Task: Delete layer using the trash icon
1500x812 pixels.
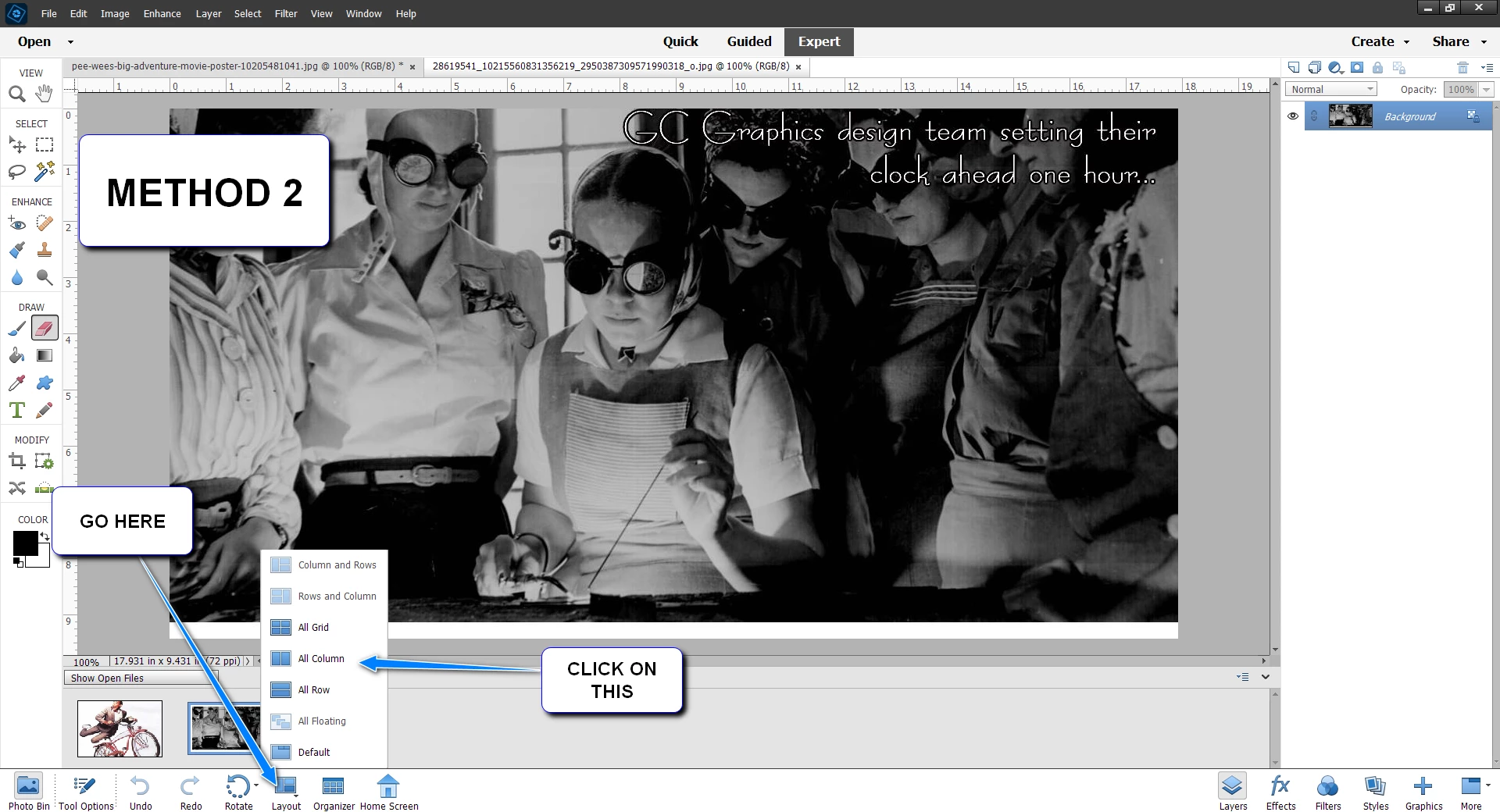Action: pyautogui.click(x=1463, y=68)
